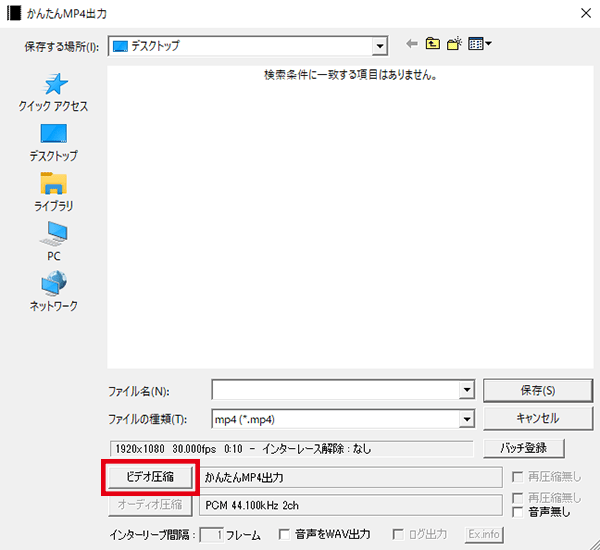Expand the save location dropdown
Screen dimensions: 600x550
point(380,46)
